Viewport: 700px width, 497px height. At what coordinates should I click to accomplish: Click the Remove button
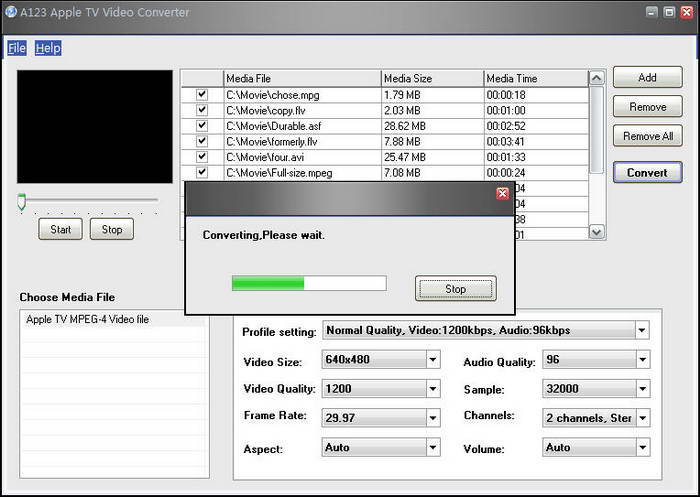point(647,107)
